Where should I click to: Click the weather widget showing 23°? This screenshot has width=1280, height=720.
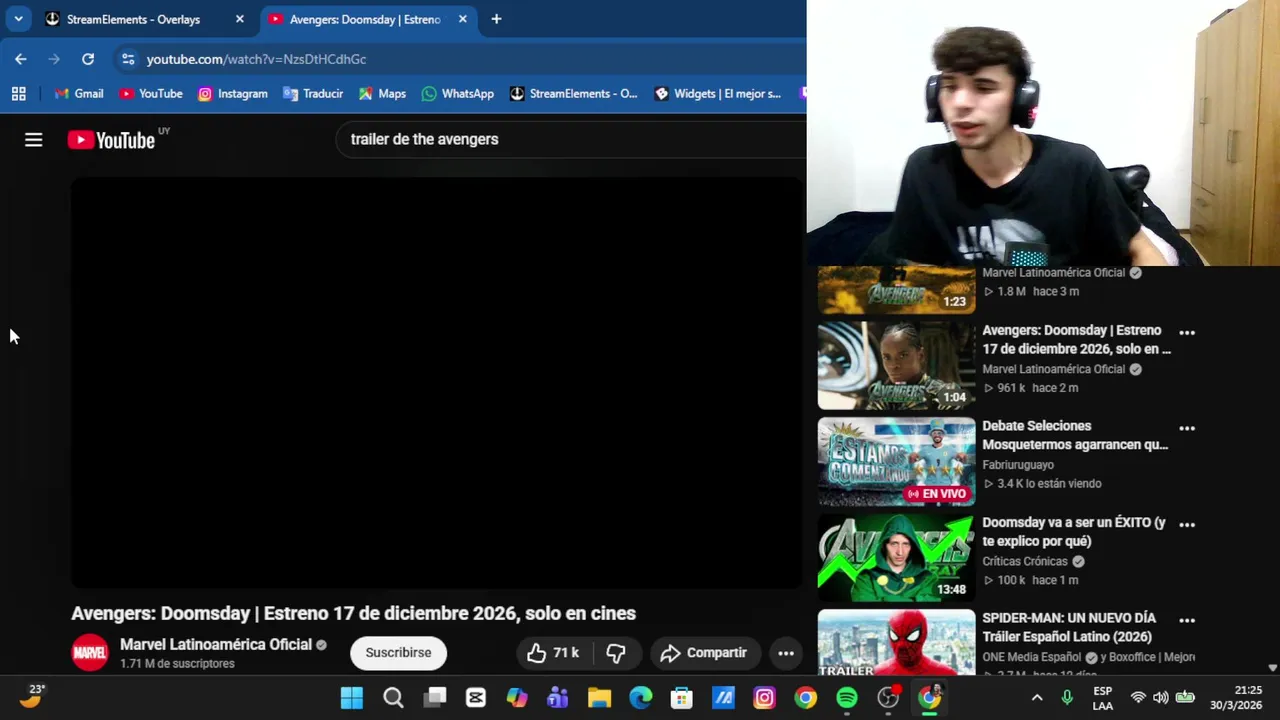32,696
